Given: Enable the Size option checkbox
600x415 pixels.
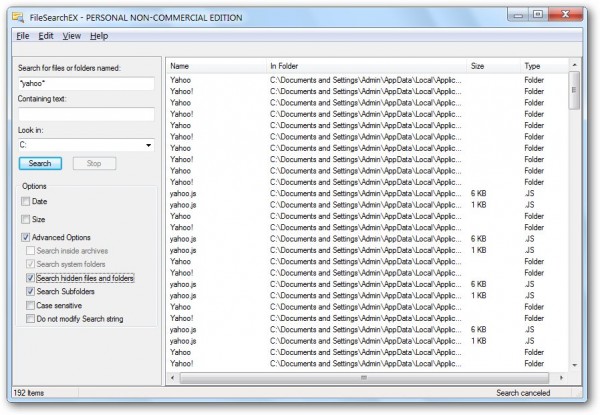Looking at the screenshot, I should click(26, 219).
